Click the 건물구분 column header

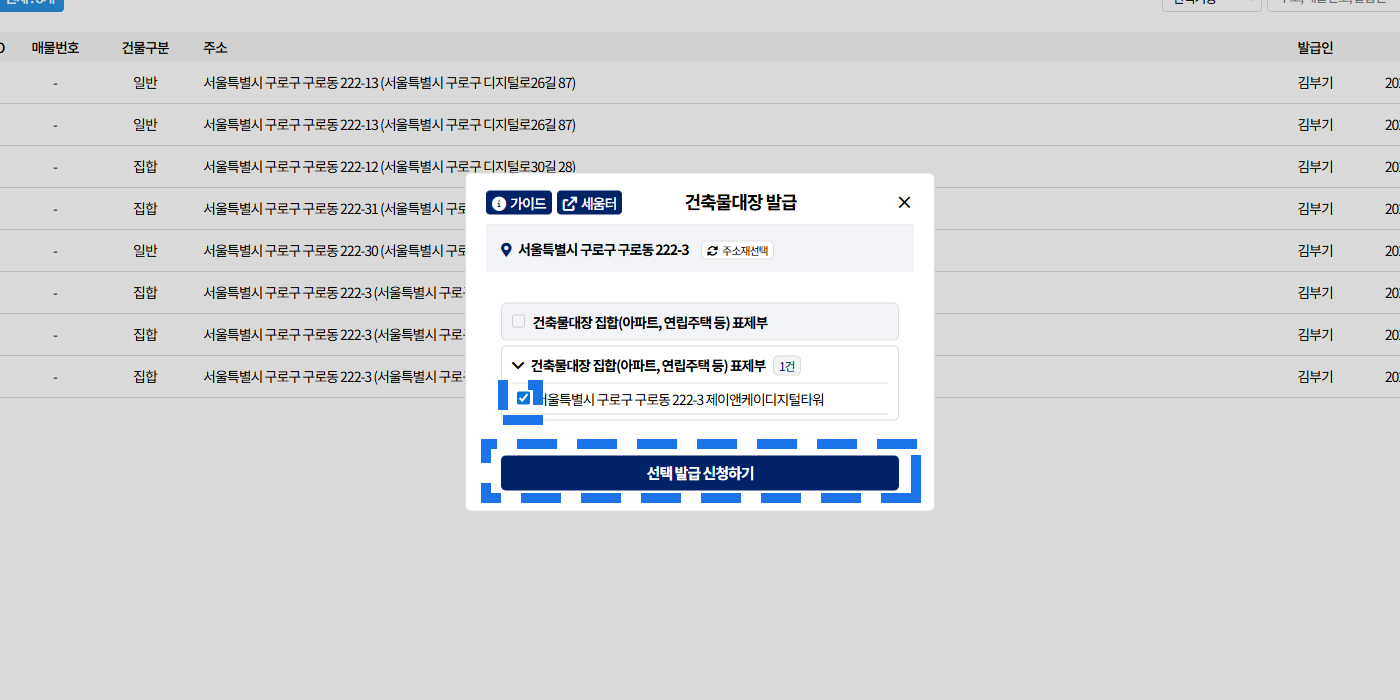pos(145,48)
